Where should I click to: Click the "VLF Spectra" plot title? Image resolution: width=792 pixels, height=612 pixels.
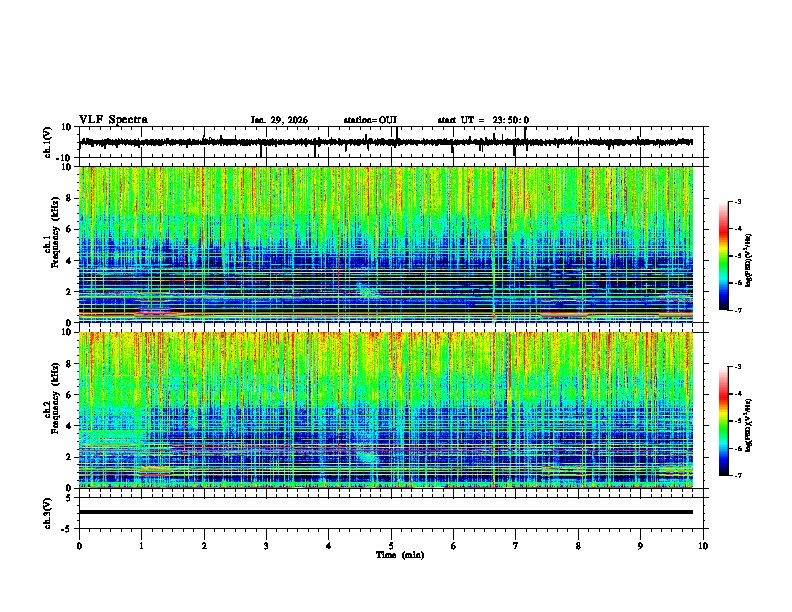pos(113,120)
